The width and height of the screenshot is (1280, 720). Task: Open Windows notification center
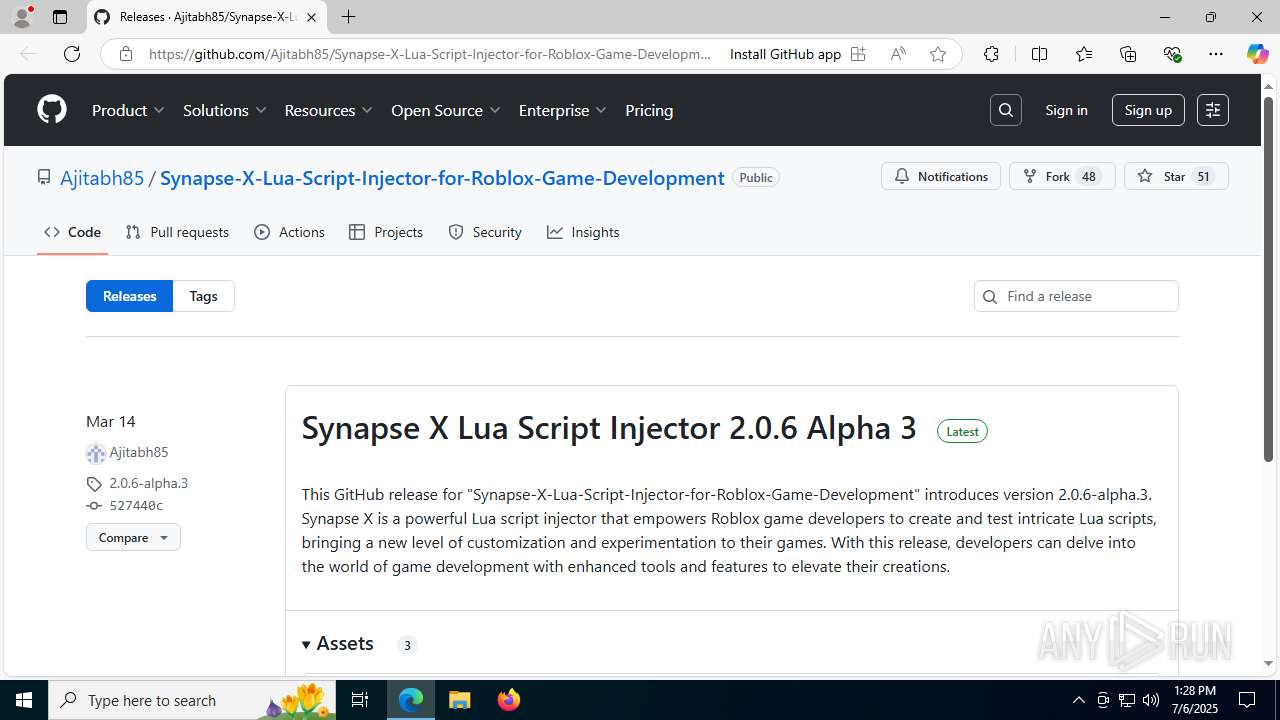point(1248,700)
